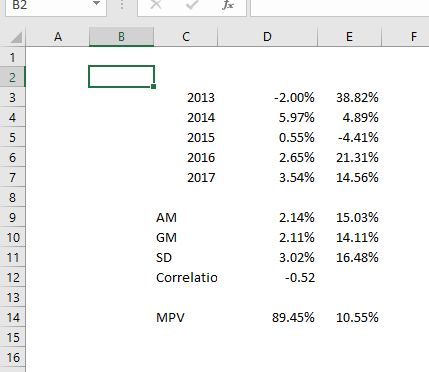The image size is (429, 372).
Task: Click the Select All corner triangle
Action: (16, 37)
